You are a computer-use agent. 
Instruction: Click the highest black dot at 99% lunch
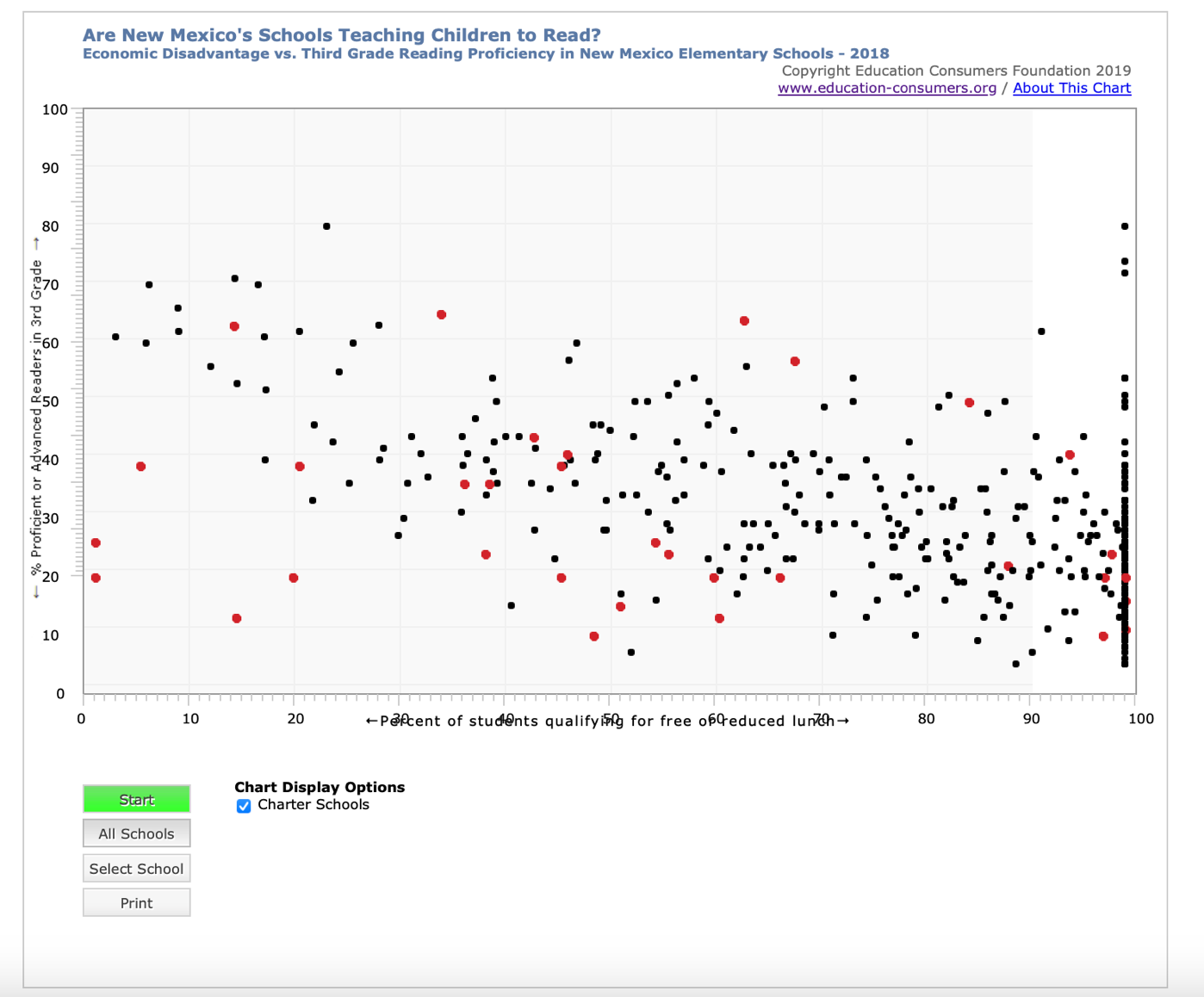coord(1125,226)
